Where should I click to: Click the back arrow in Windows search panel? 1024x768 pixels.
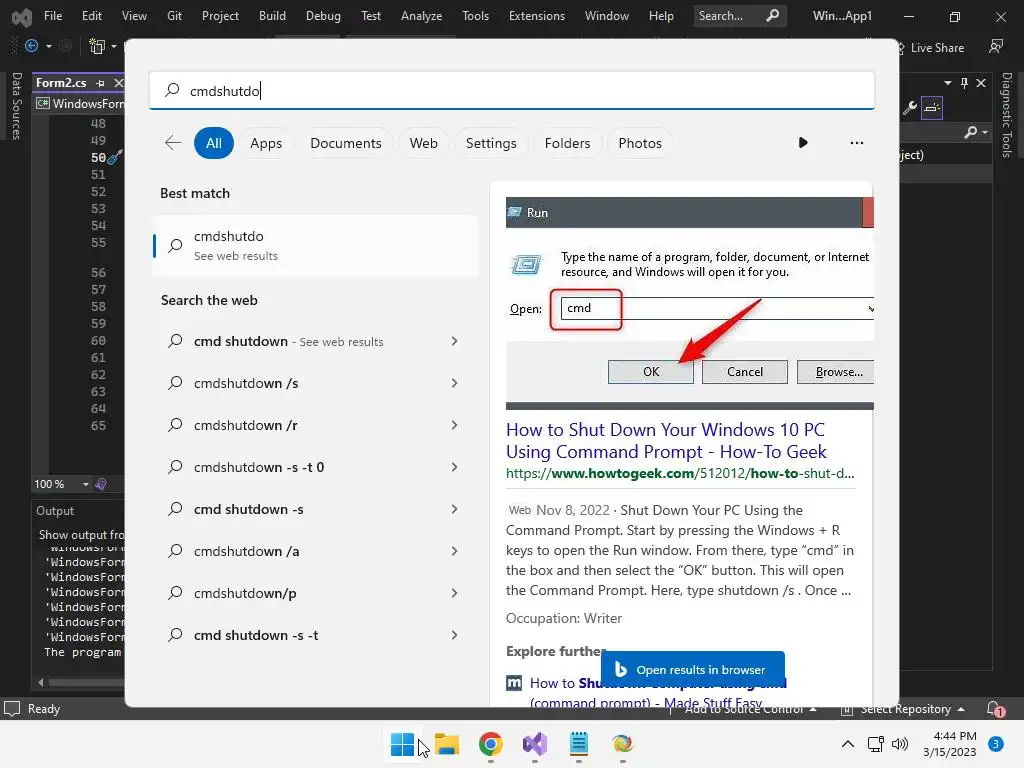click(x=173, y=143)
